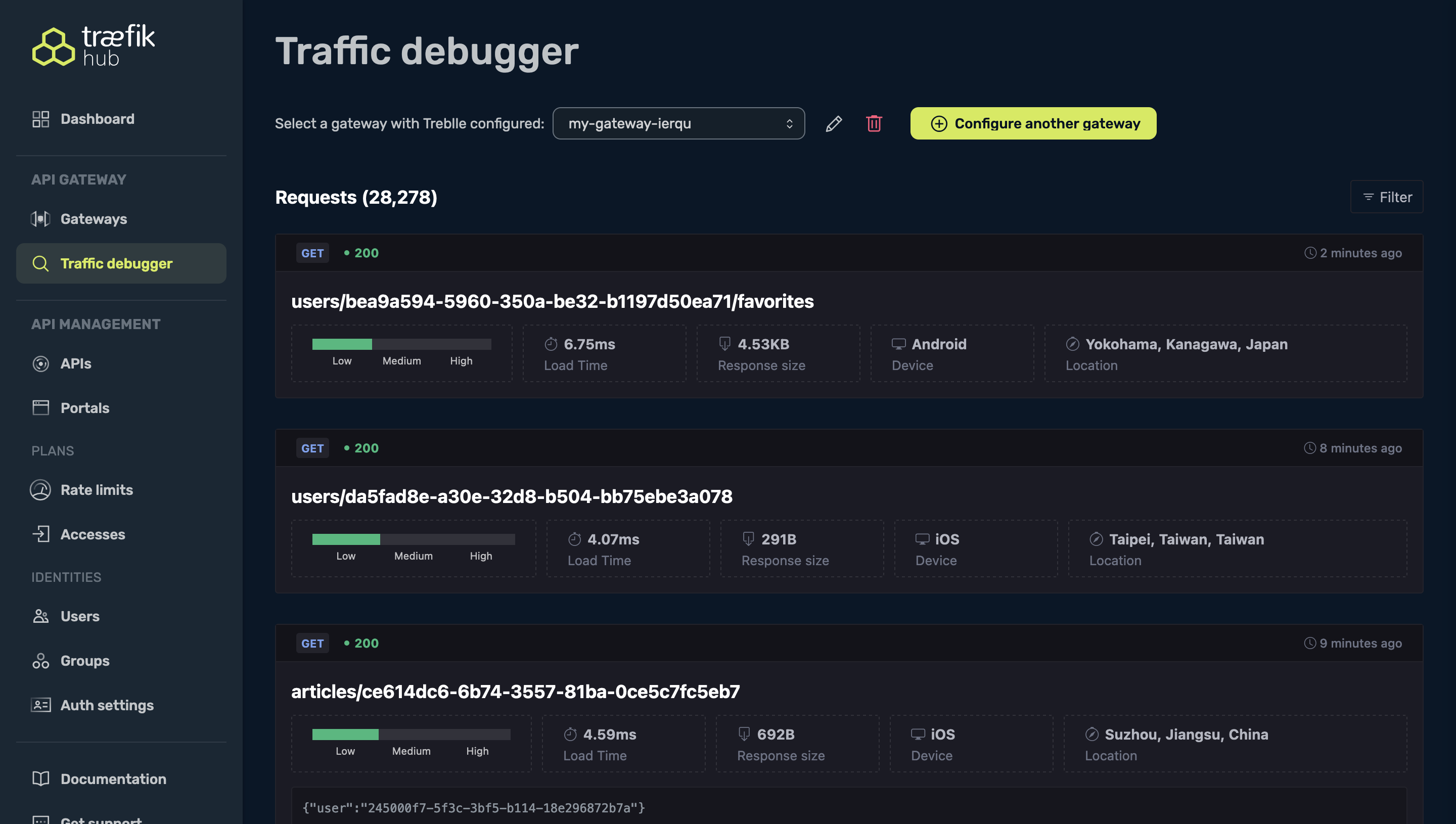This screenshot has height=824, width=1456.
Task: Click the Accesses sidebar icon
Action: 40,534
